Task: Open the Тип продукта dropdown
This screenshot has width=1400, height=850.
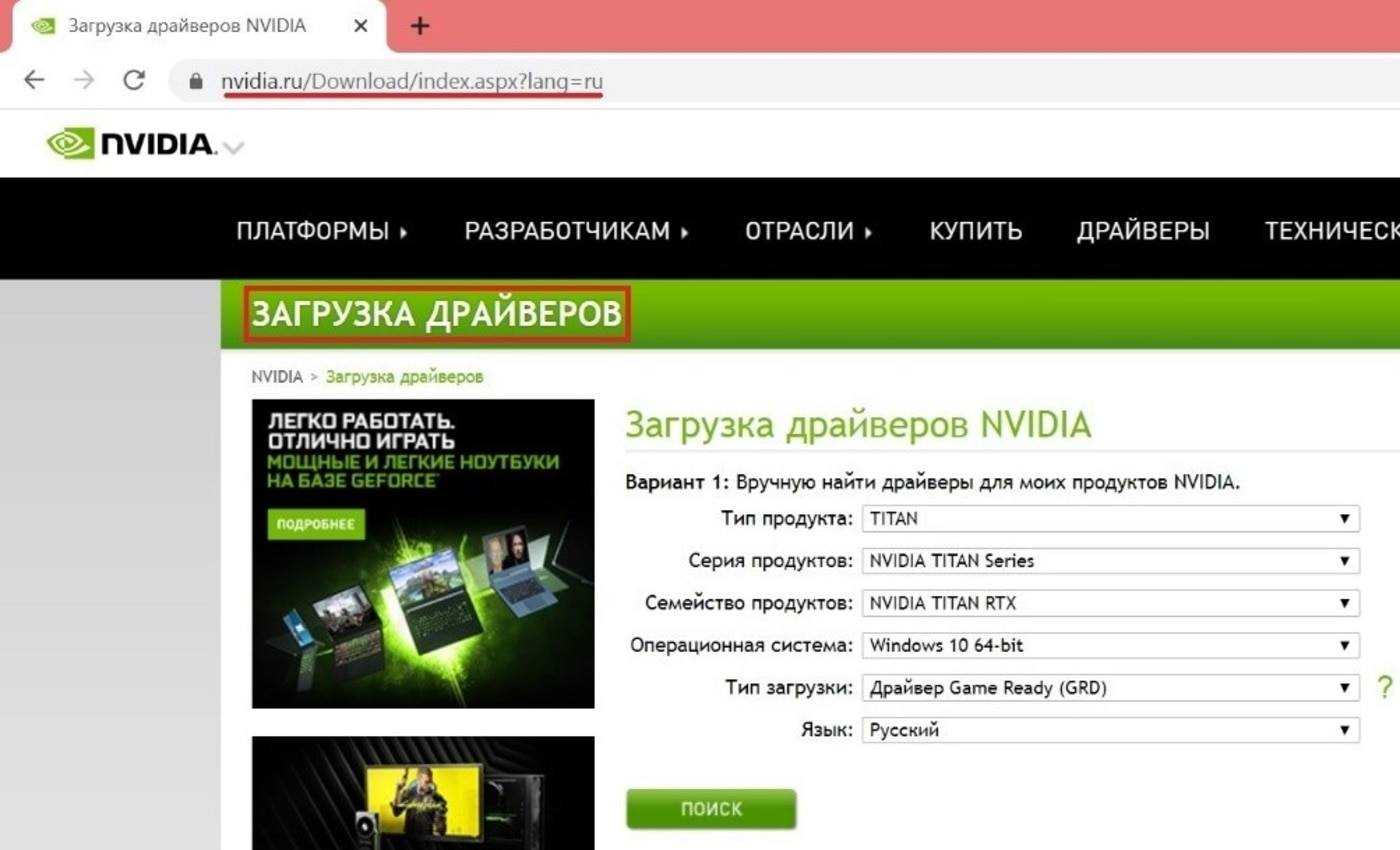Action: (1110, 519)
